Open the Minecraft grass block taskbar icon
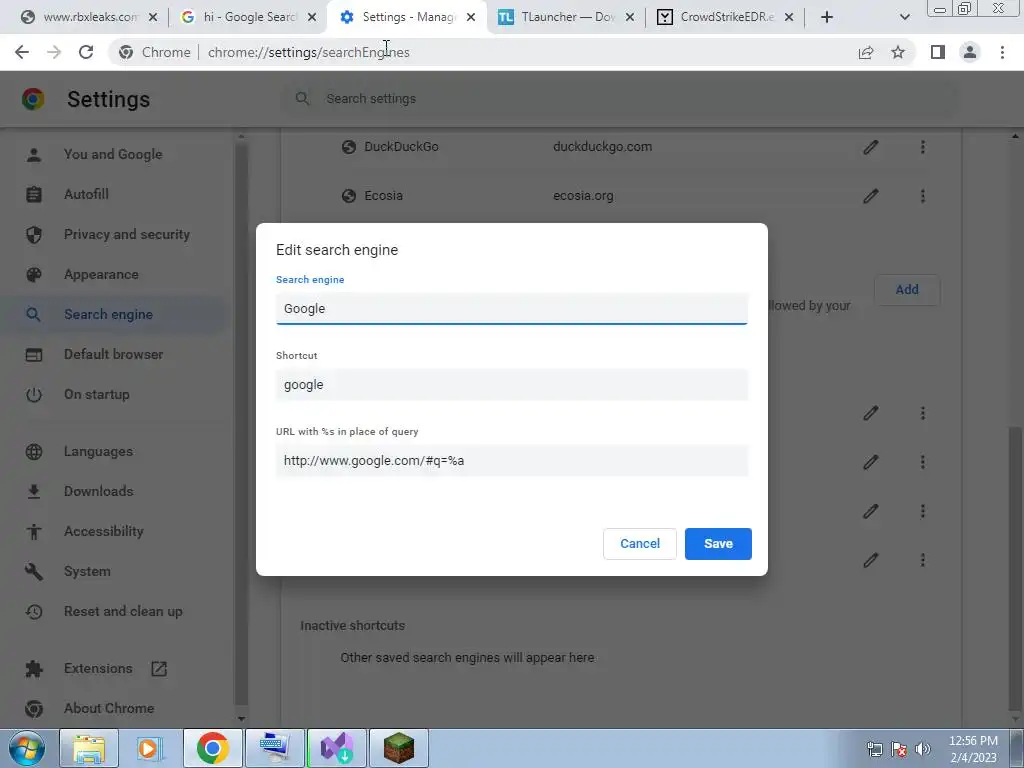This screenshot has height=768, width=1024. [x=398, y=748]
